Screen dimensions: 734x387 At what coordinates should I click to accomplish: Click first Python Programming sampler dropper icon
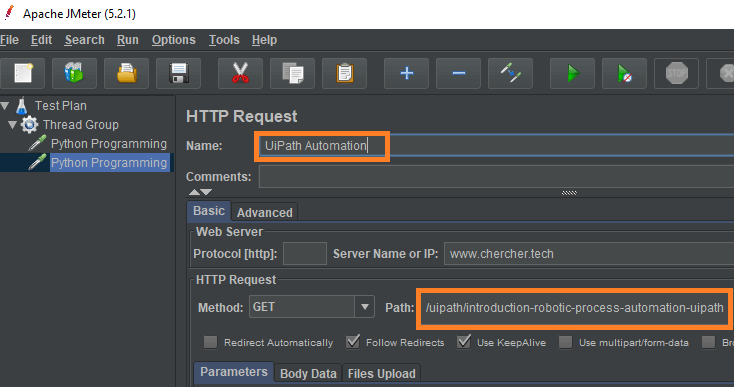point(37,144)
